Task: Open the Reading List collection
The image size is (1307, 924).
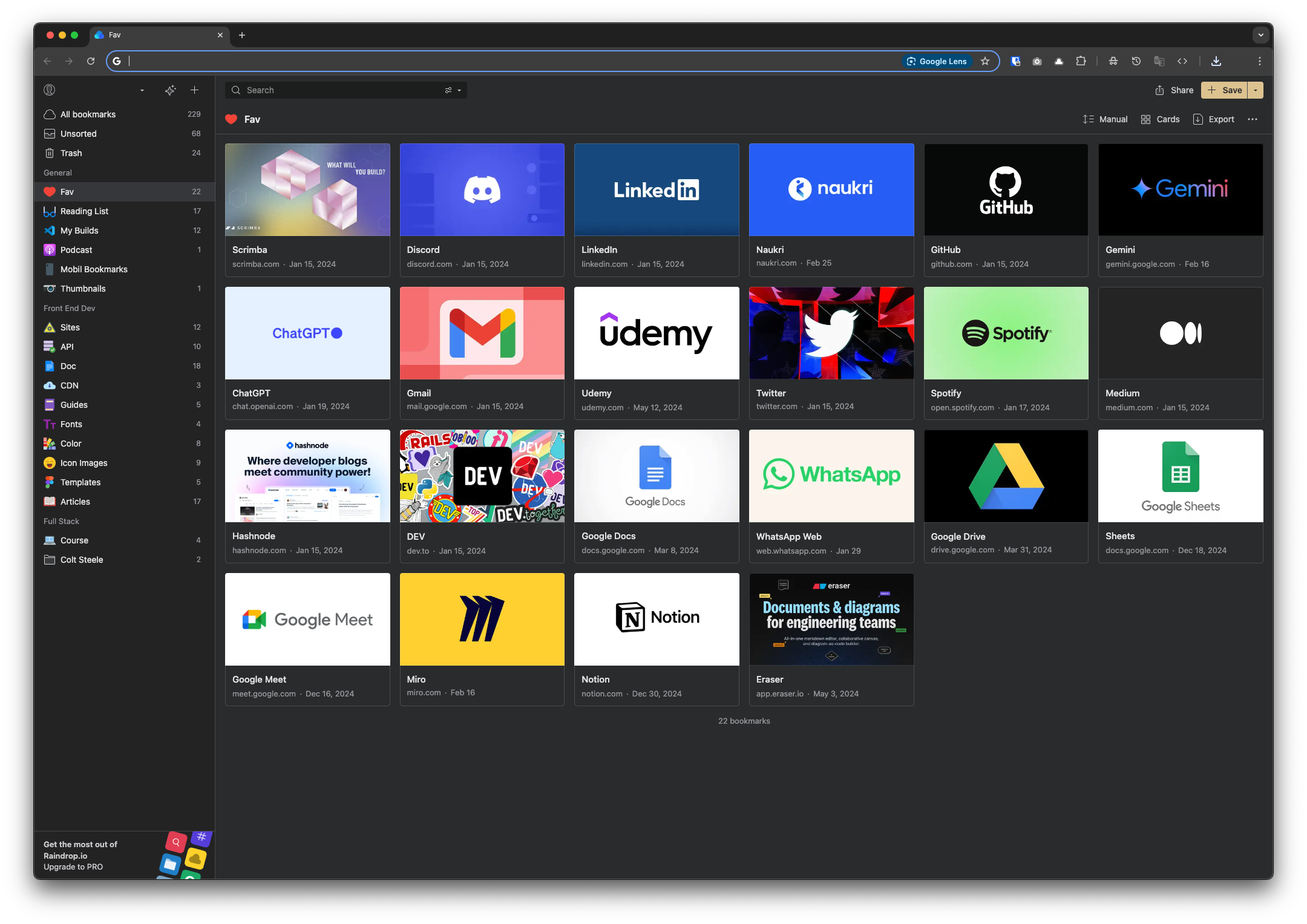Action: 124,211
